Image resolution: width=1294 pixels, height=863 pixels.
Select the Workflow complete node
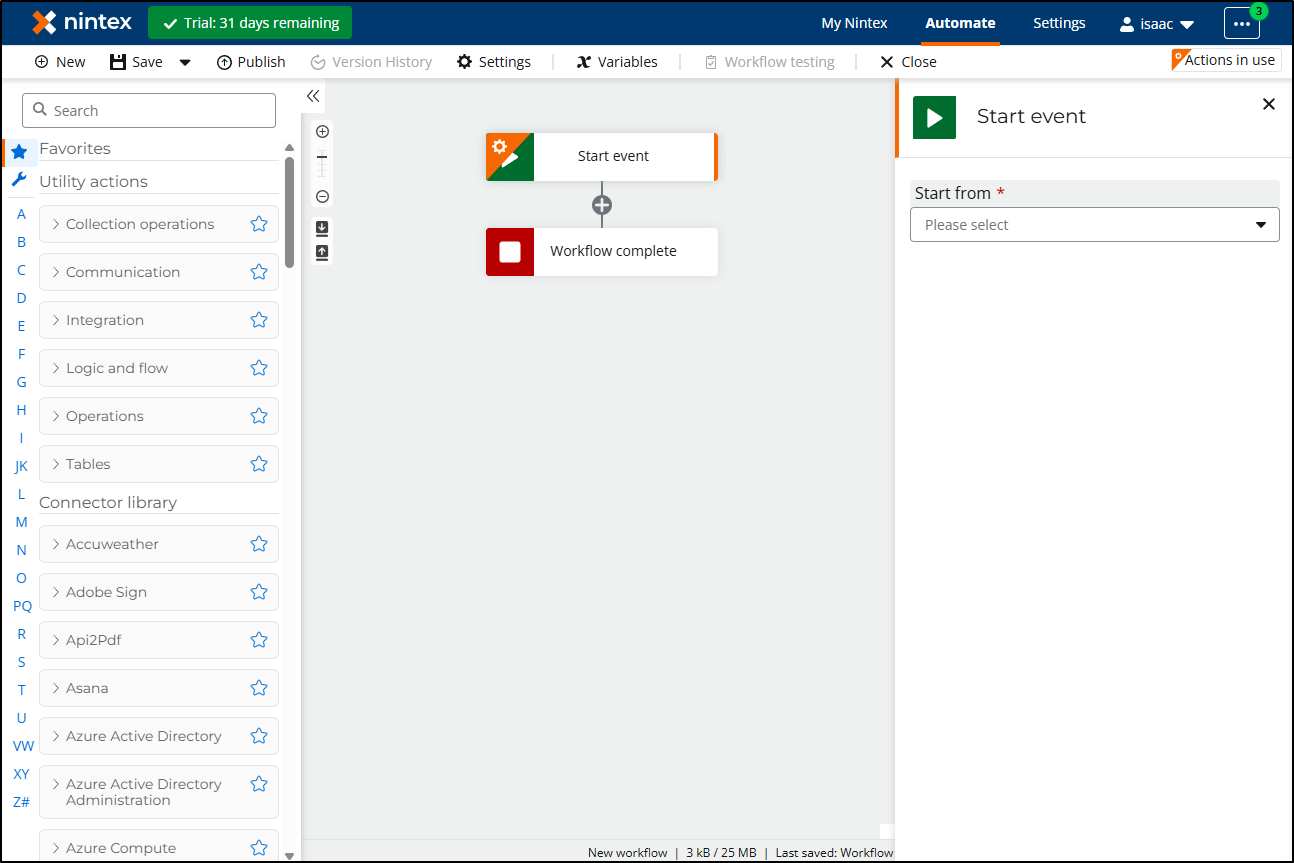click(x=602, y=252)
